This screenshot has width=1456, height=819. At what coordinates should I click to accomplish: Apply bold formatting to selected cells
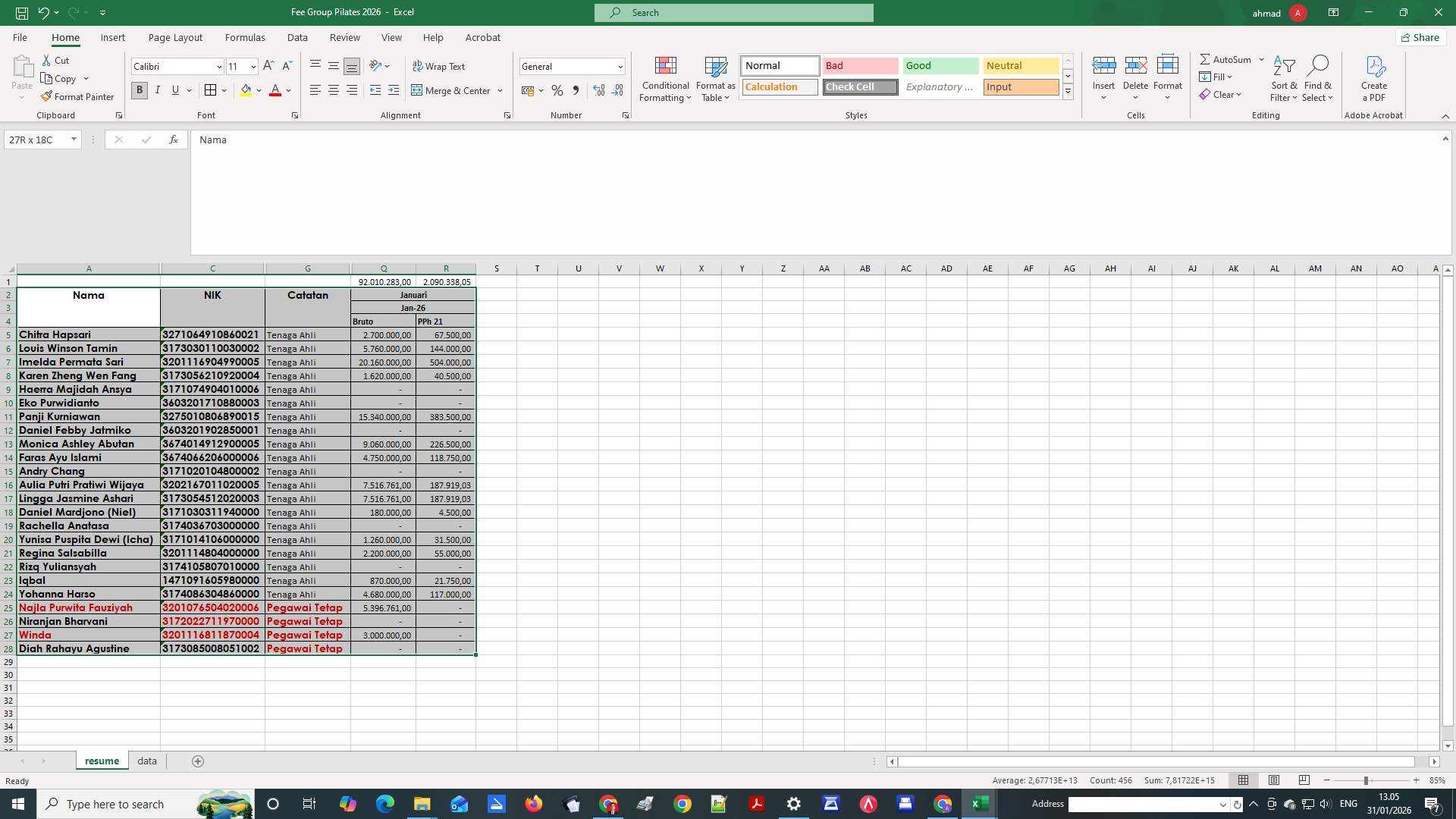pos(139,90)
